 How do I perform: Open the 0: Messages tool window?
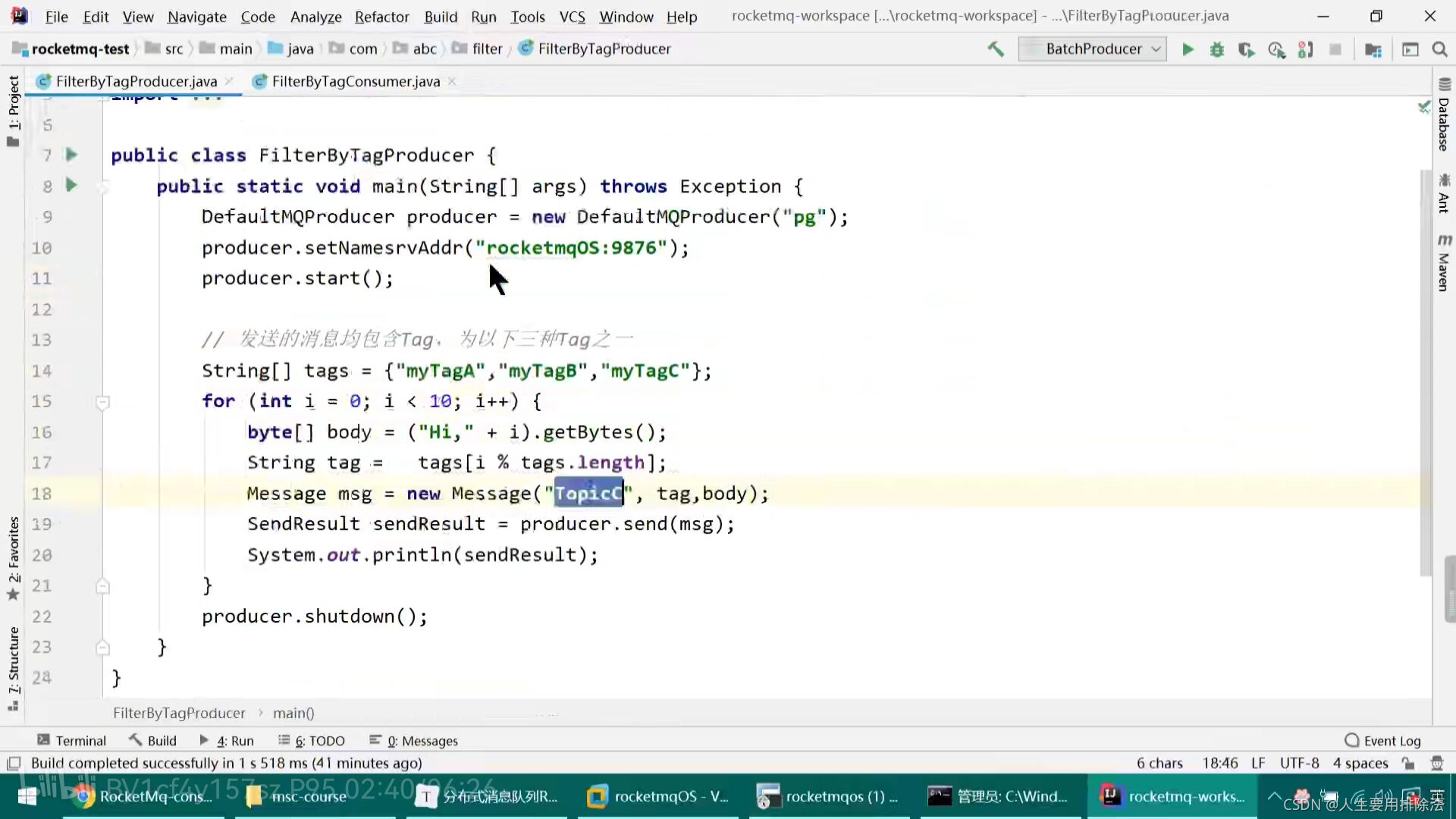[x=414, y=741]
